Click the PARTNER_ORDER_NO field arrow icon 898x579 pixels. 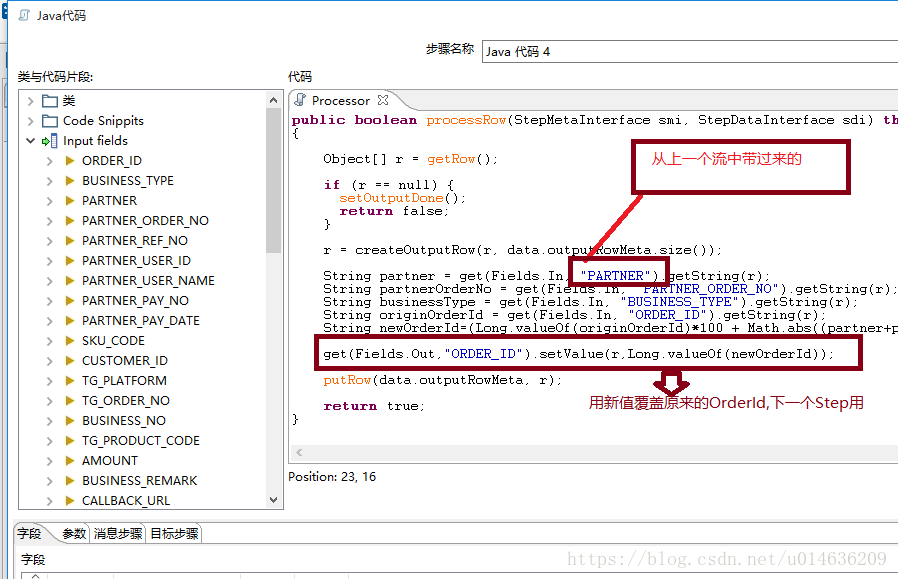pos(70,221)
